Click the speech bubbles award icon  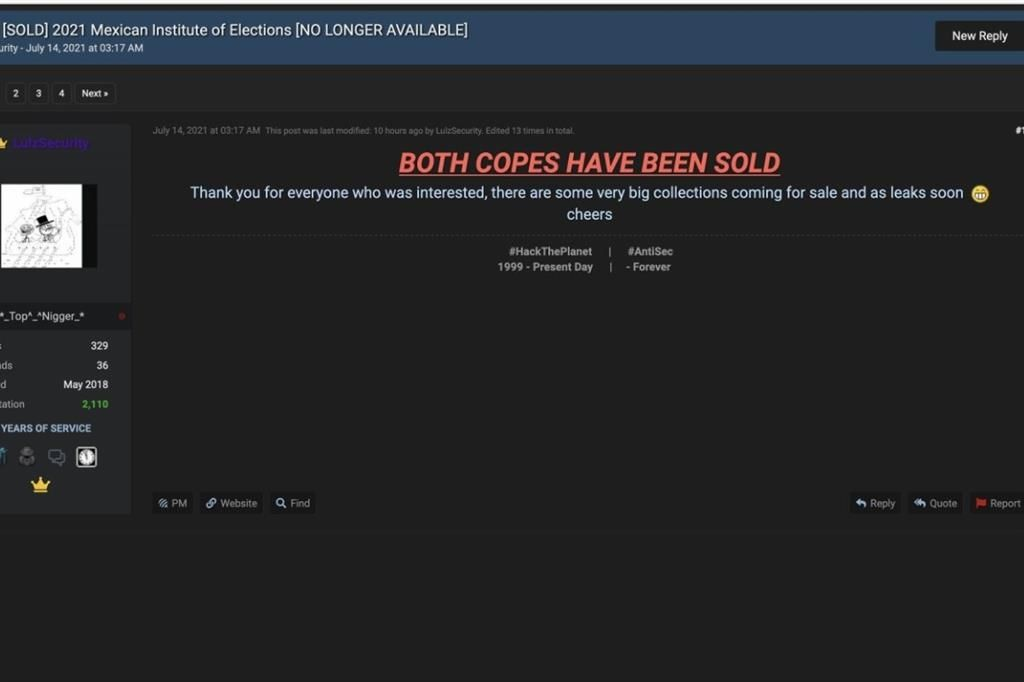[x=57, y=457]
